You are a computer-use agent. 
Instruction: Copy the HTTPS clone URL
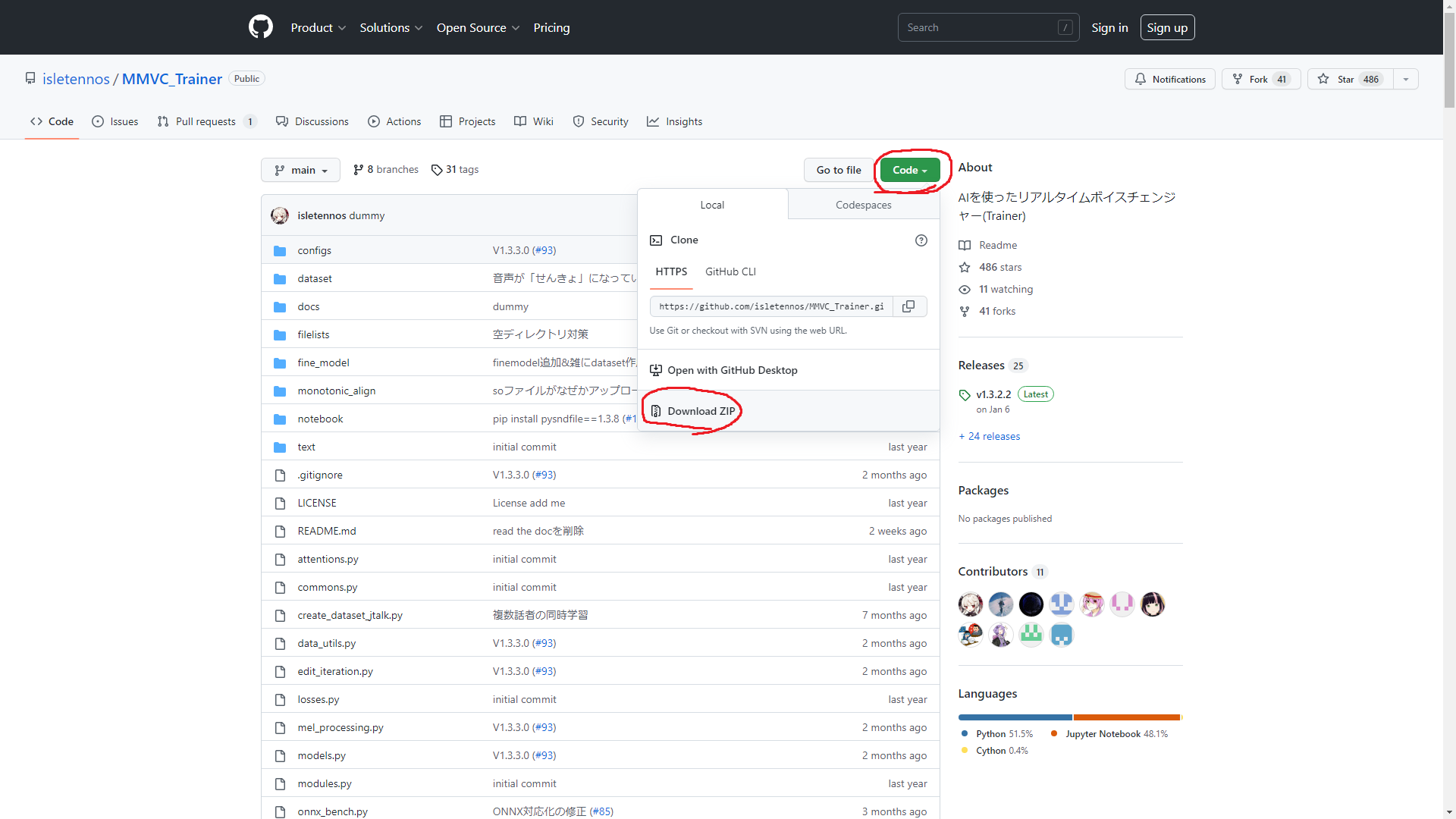[908, 306]
